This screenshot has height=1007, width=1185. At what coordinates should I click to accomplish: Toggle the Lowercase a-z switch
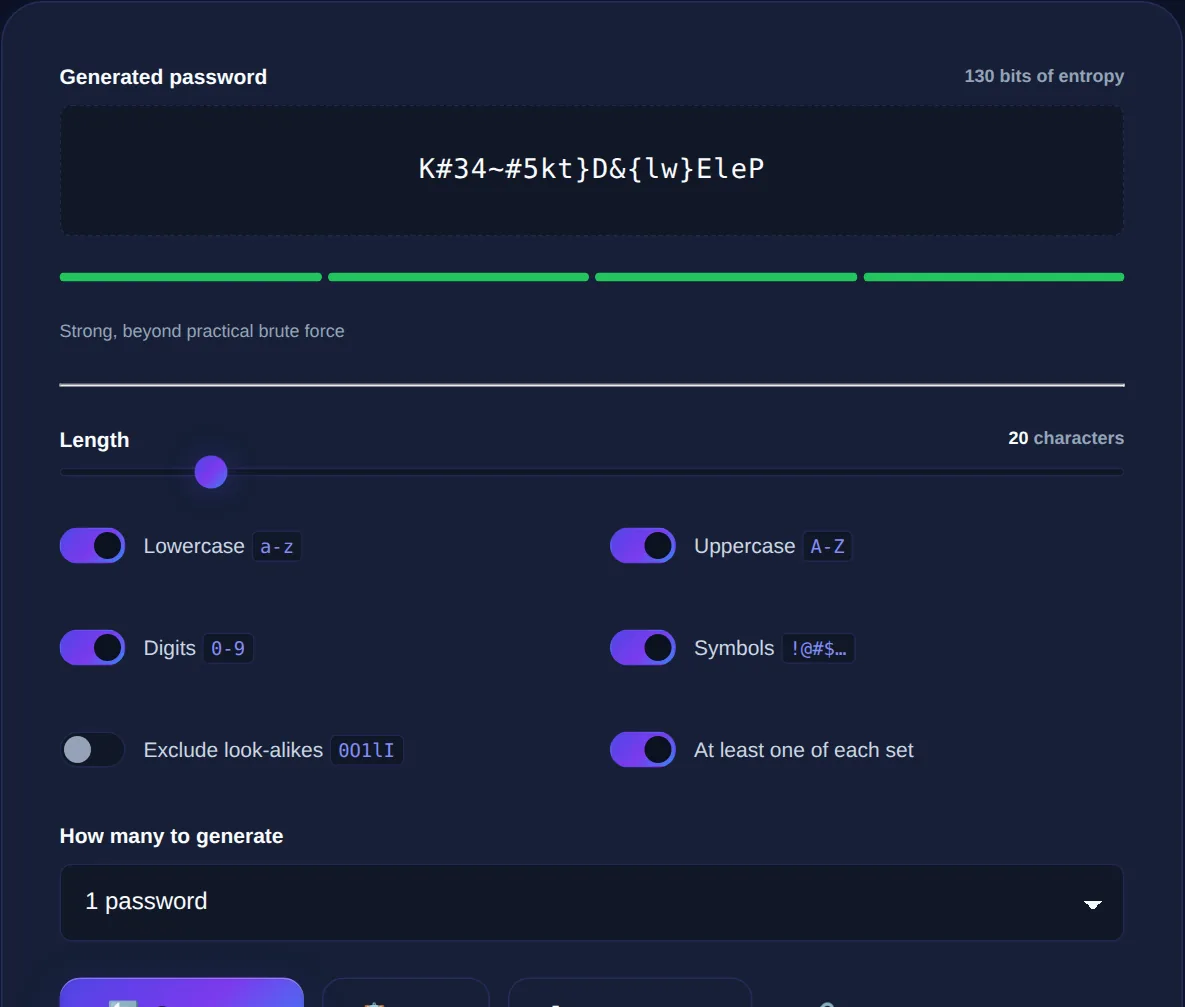[x=92, y=546]
